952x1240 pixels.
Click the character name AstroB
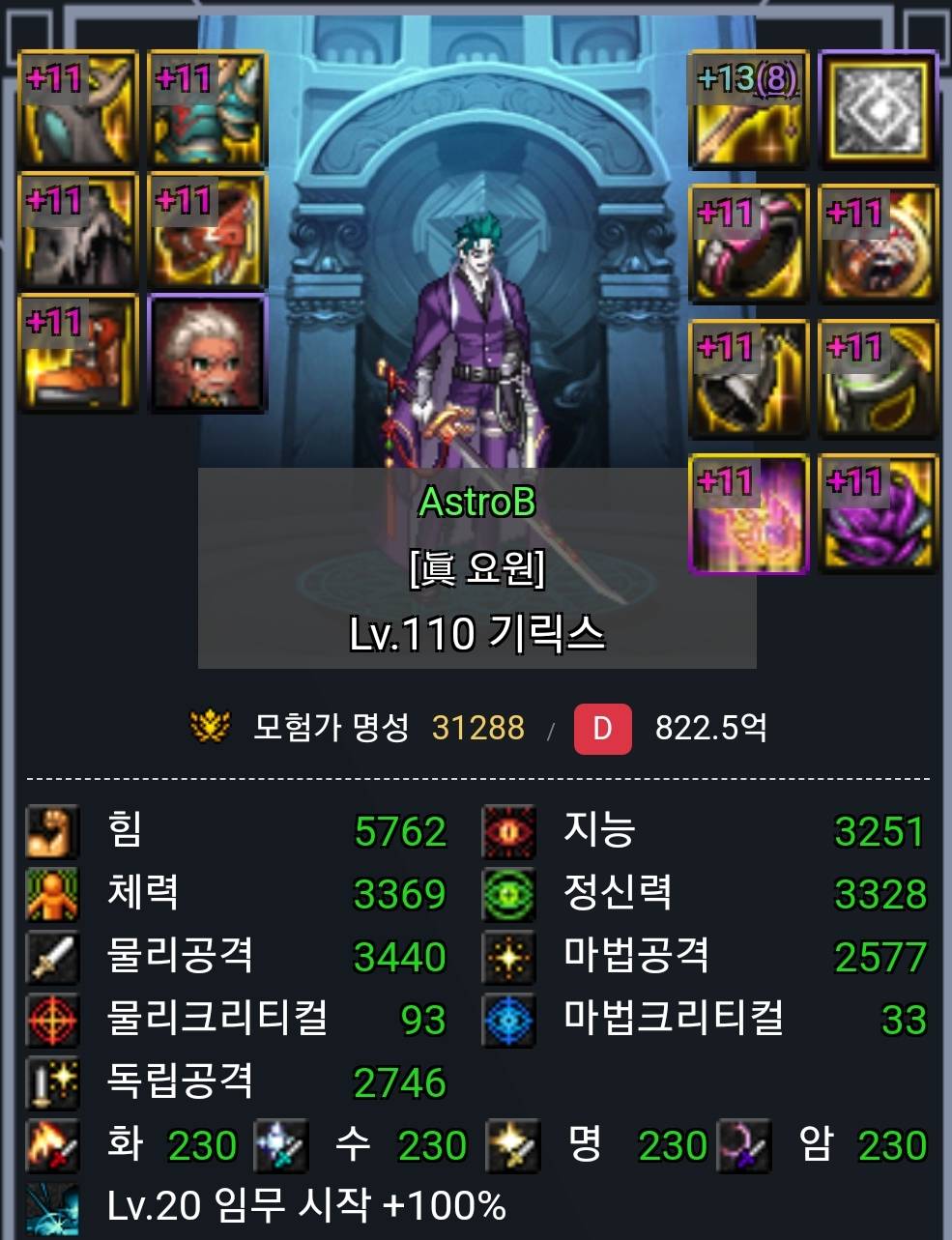[x=476, y=502]
